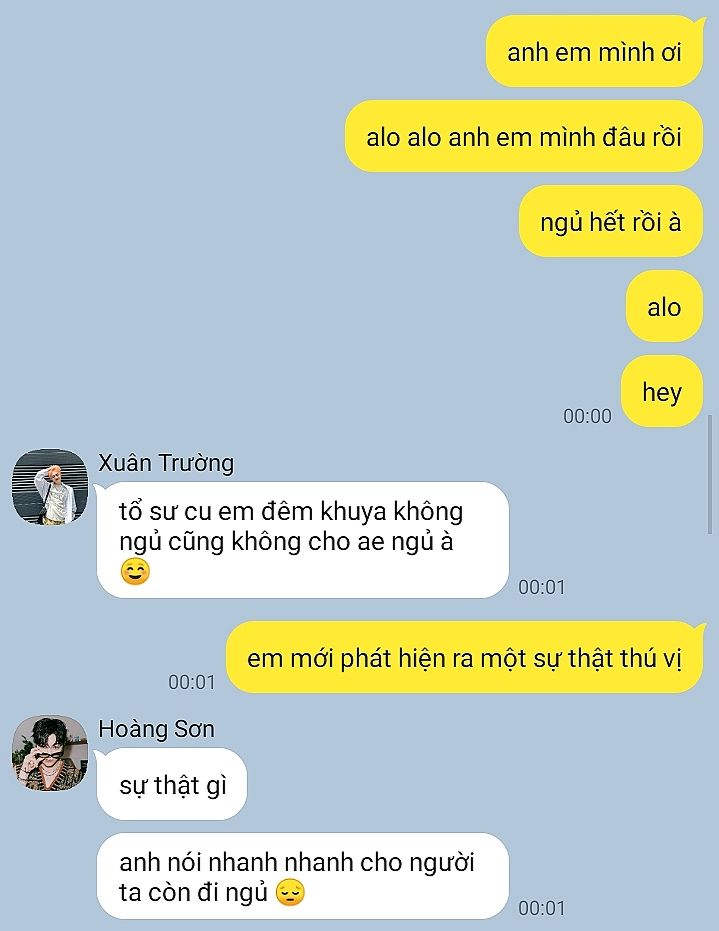Tap the 00:01 timestamp beside Xuân Trường's message
The width and height of the screenshot is (719, 931).
[x=541, y=587]
